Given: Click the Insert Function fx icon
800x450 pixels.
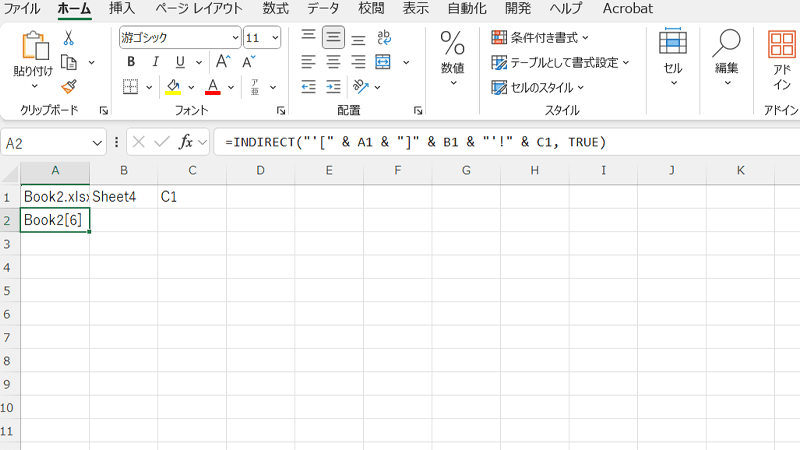Looking at the screenshot, I should pos(183,142).
